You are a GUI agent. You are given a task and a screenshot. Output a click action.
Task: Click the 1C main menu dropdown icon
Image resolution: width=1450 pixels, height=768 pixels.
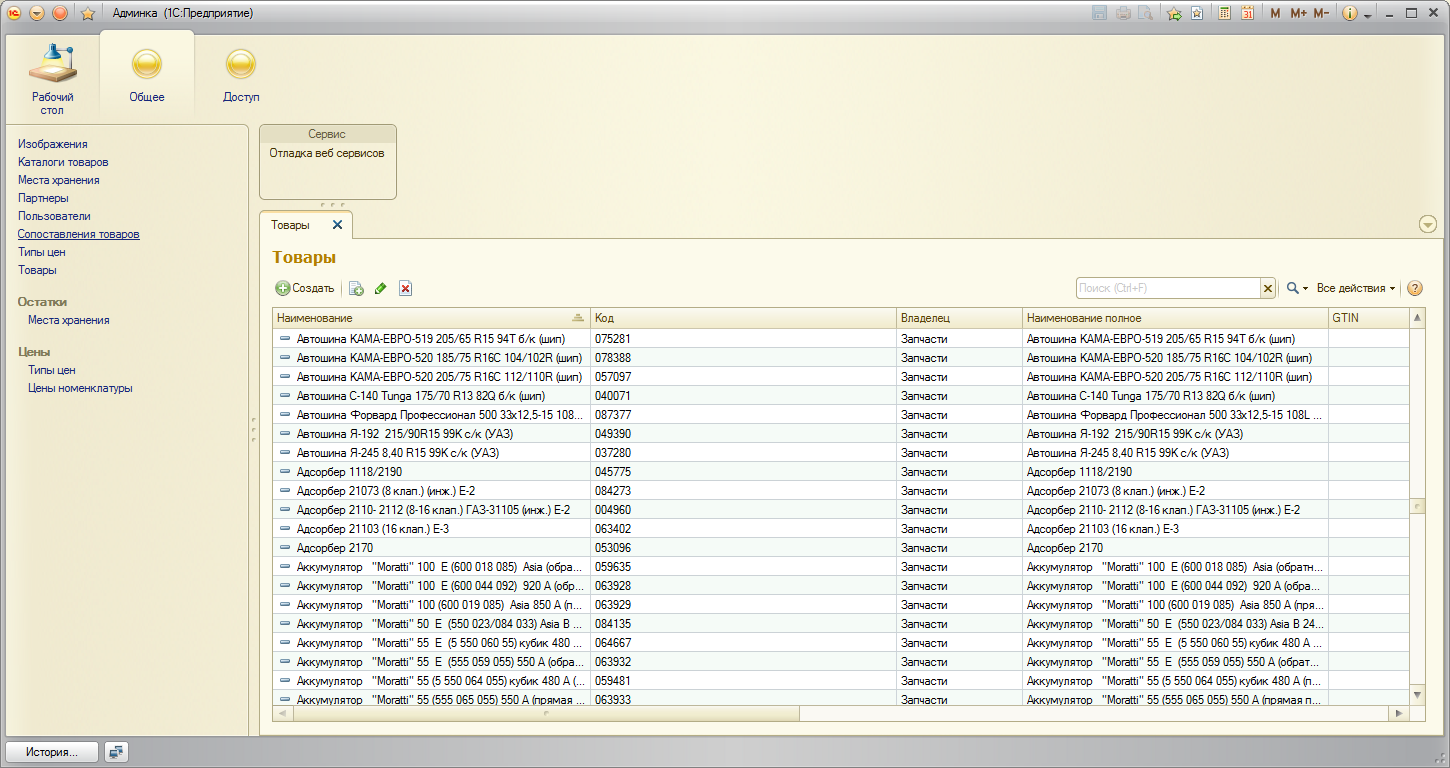pyautogui.click(x=37, y=13)
